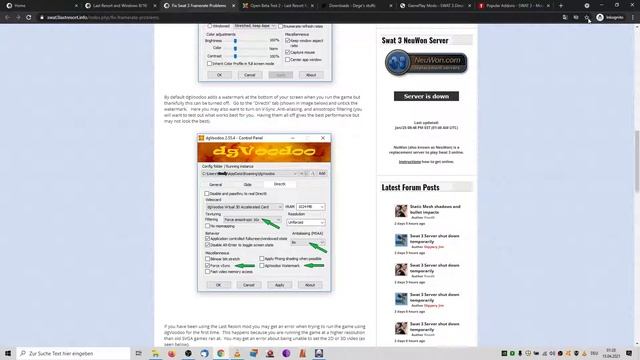Toggle the 'Force vSync' checkbox
The height and width of the screenshot is (360, 640).
click(x=207, y=265)
